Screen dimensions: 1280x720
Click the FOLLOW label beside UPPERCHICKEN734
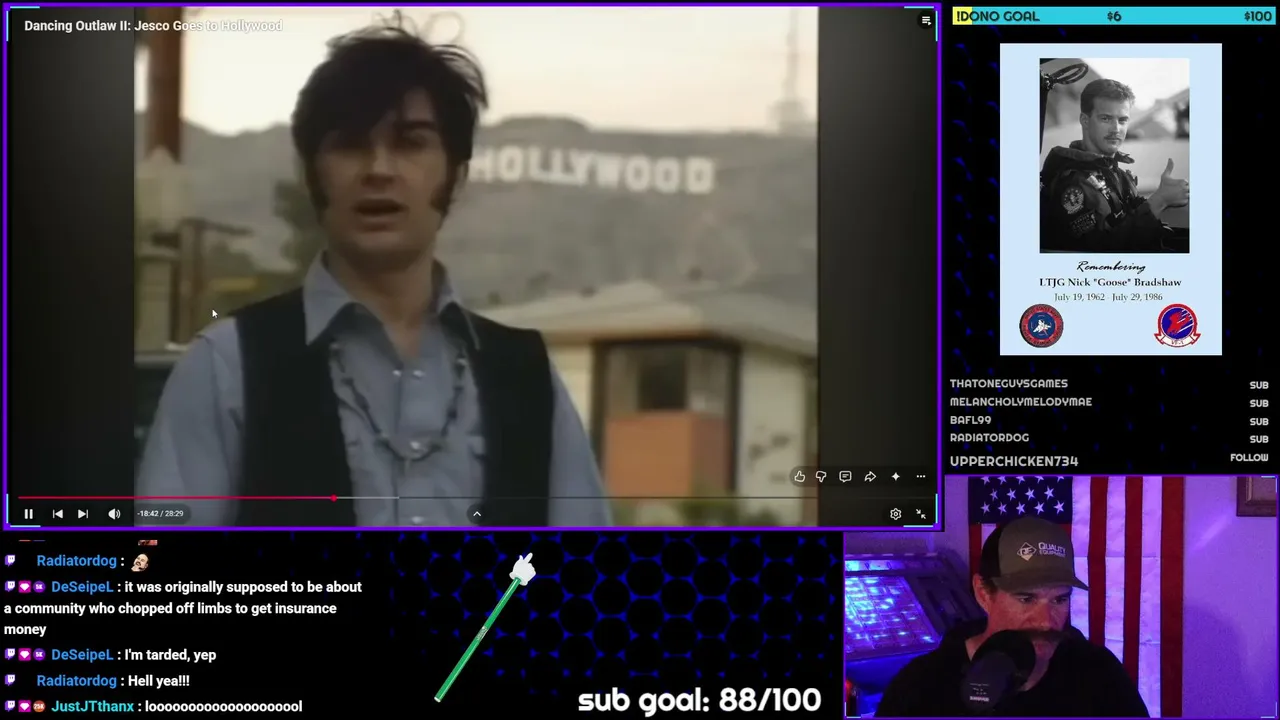(1249, 458)
